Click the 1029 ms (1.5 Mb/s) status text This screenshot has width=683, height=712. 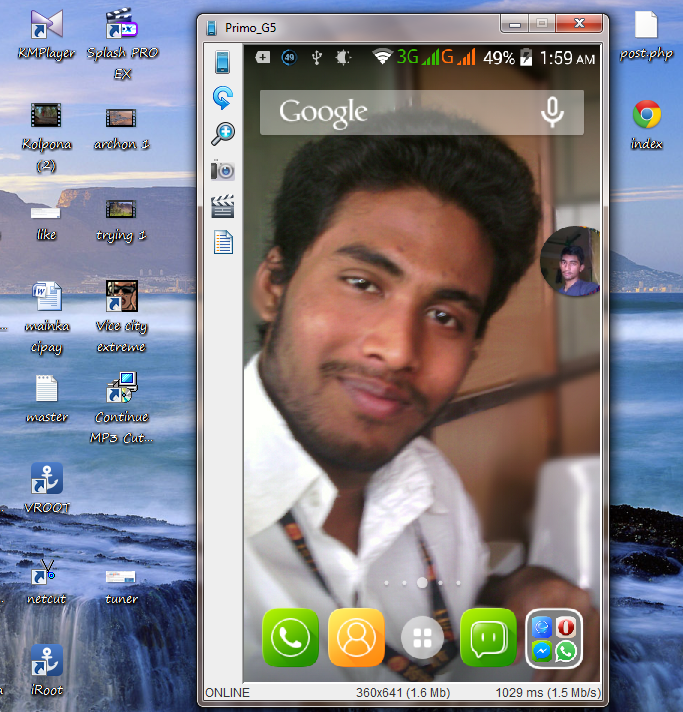pos(548,692)
